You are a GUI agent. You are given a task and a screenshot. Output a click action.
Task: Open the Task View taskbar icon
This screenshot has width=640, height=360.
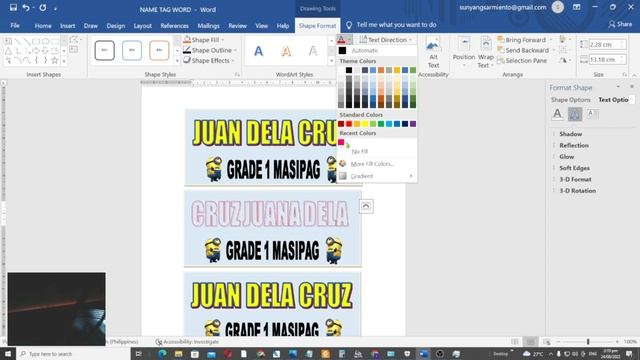coord(138,353)
